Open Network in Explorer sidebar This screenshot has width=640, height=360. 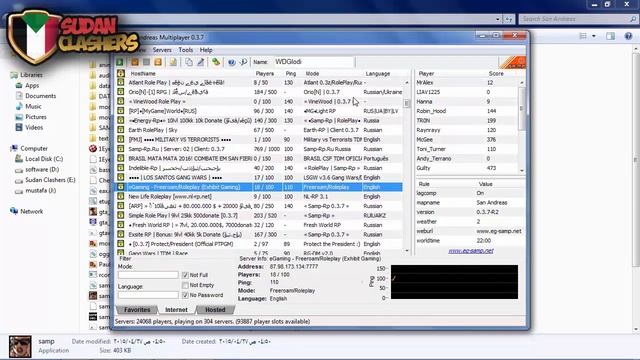tap(31, 211)
